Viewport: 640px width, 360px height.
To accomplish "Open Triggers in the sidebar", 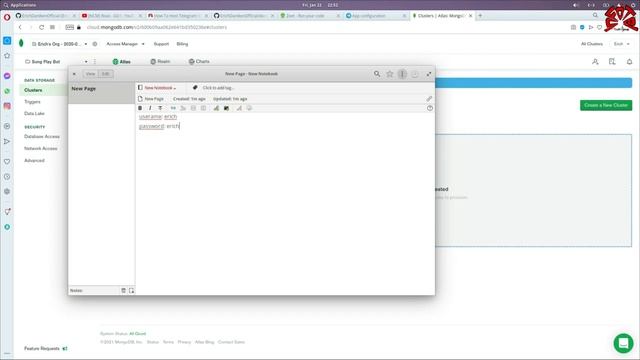I will click(32, 102).
